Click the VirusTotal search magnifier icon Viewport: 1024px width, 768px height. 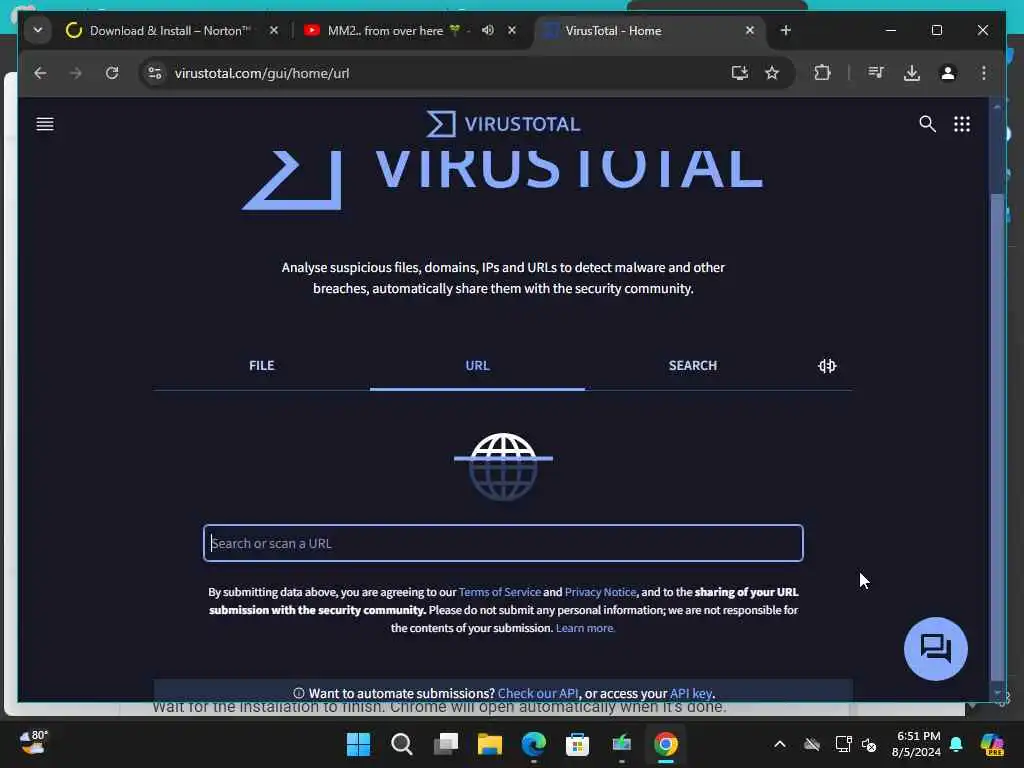927,124
